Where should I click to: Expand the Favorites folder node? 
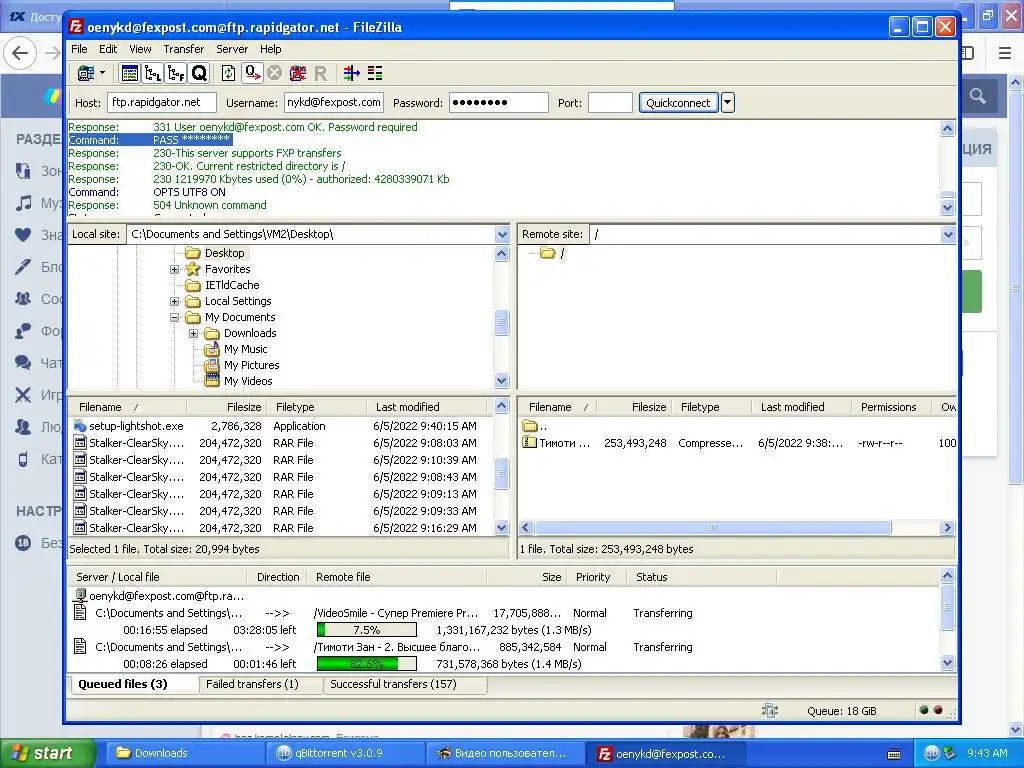[x=174, y=269]
